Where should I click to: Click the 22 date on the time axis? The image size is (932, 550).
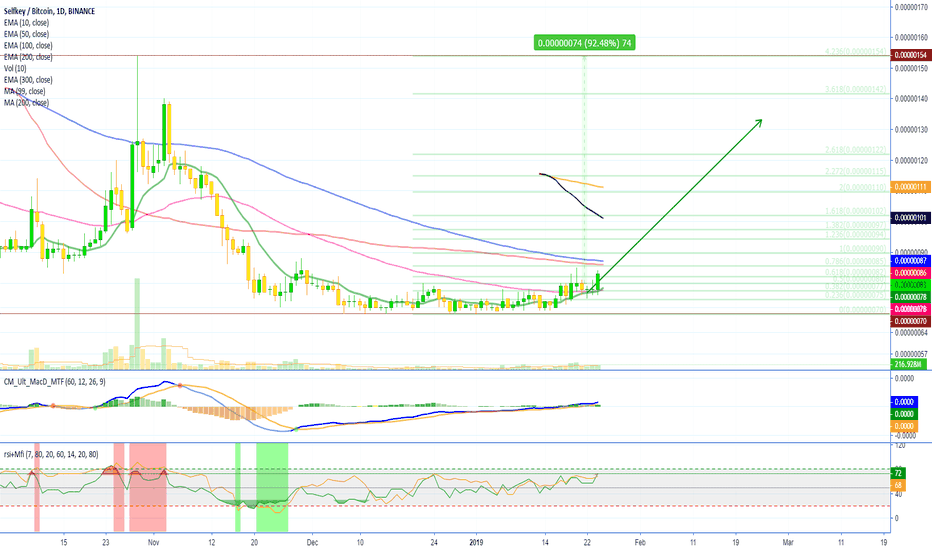pos(587,542)
